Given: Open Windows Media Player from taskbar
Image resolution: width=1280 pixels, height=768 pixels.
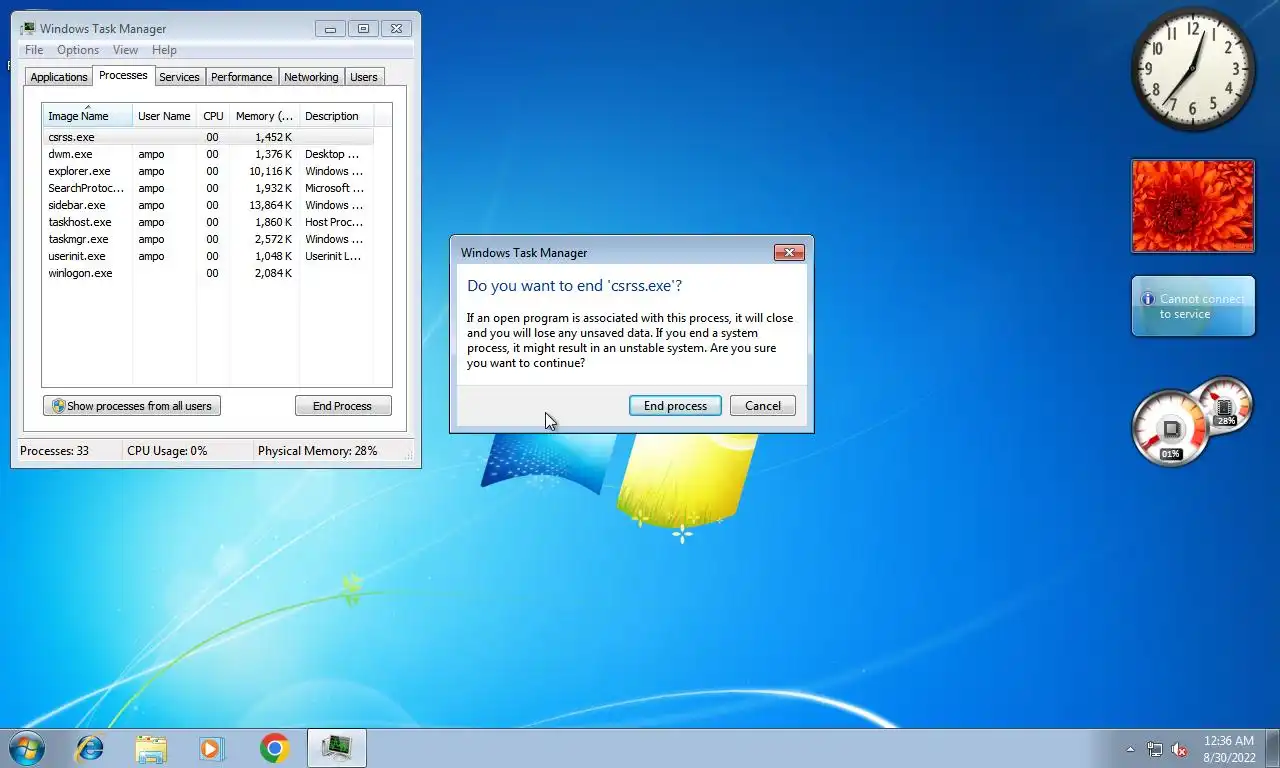Looking at the screenshot, I should [211, 748].
